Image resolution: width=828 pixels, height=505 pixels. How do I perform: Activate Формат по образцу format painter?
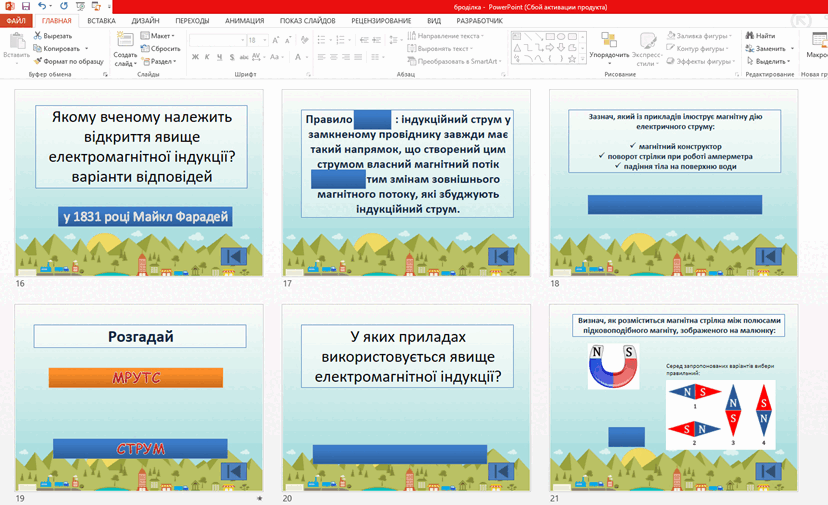point(69,61)
